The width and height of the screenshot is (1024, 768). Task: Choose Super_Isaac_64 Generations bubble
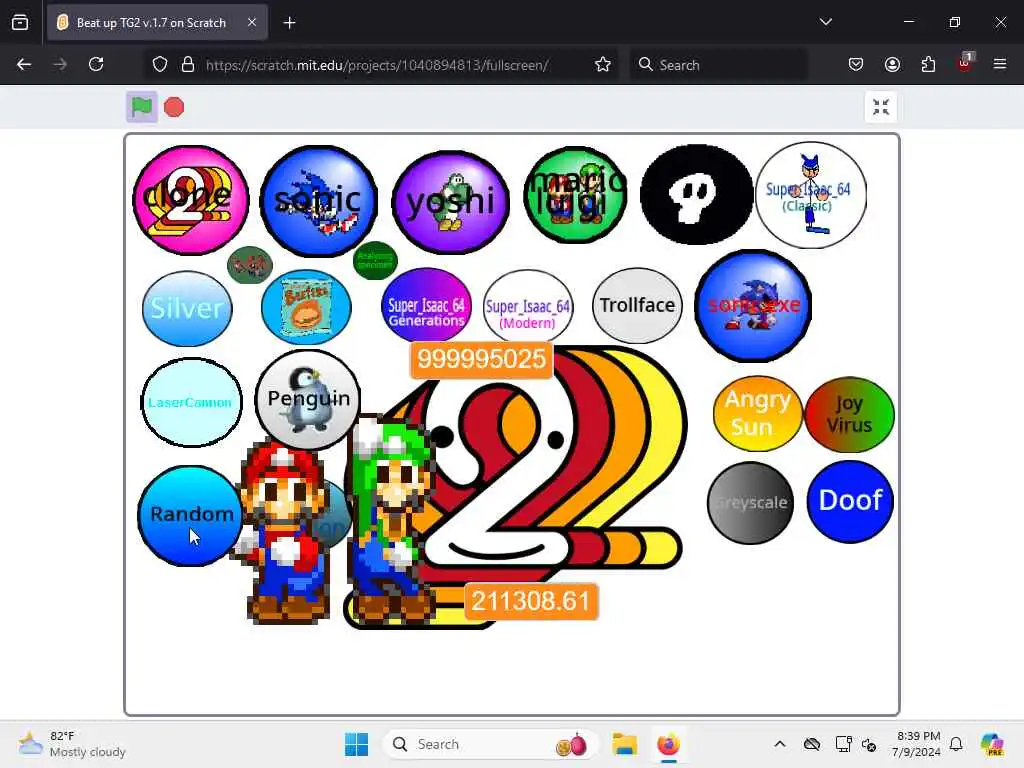[426, 305]
